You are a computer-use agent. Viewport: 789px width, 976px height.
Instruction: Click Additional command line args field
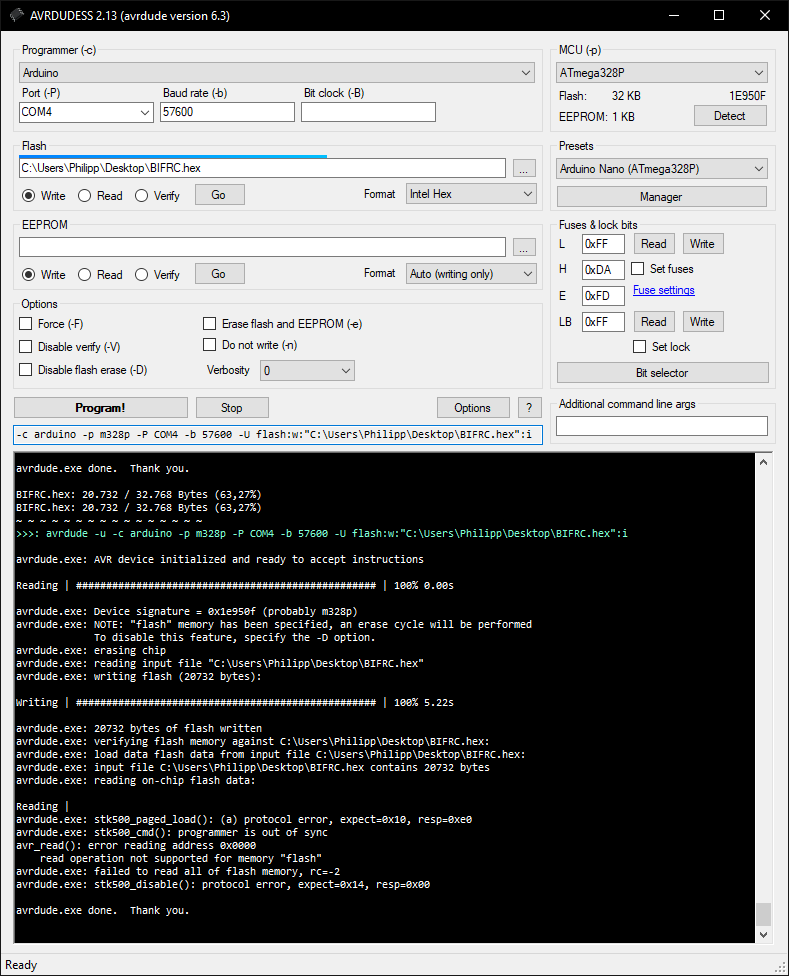(661, 426)
